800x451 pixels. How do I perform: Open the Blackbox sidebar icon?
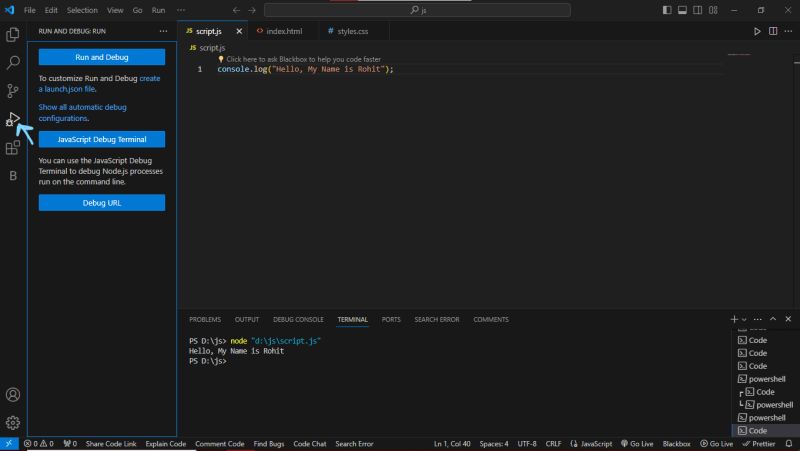tap(13, 176)
